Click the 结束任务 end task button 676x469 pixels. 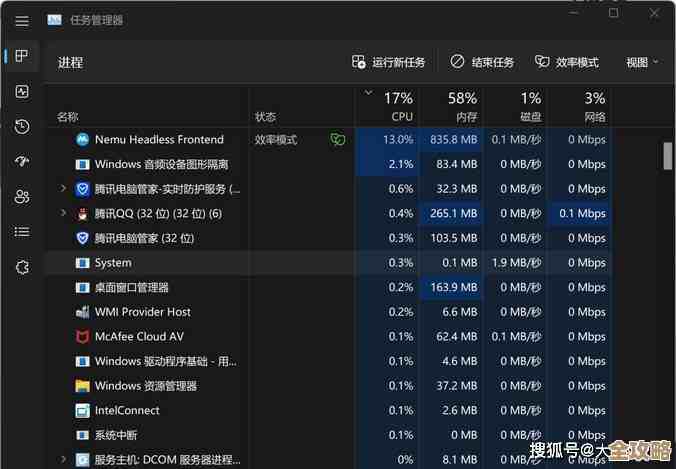[482, 63]
